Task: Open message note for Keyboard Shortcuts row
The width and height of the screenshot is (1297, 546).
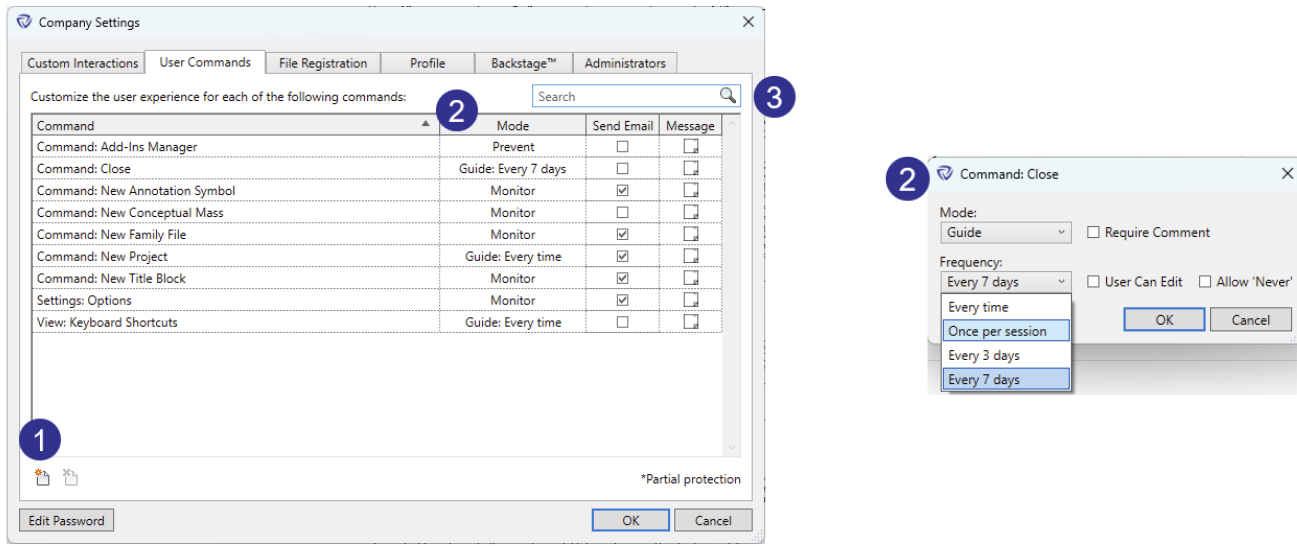Action: pyautogui.click(x=690, y=323)
